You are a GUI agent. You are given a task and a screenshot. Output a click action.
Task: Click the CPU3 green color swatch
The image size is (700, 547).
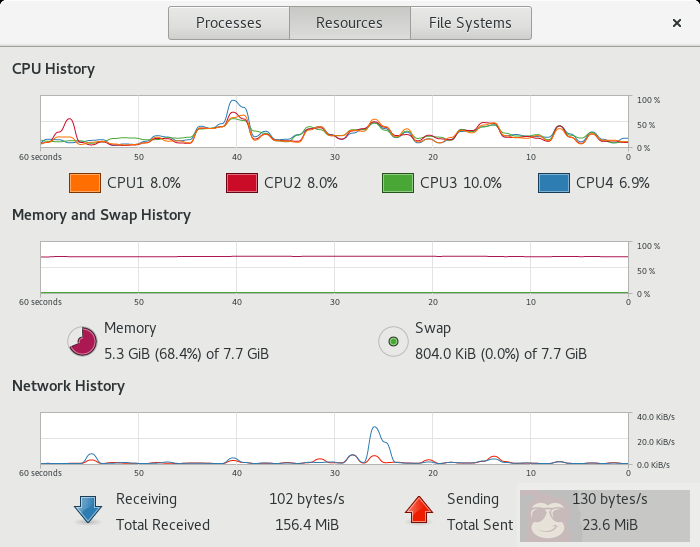click(397, 183)
